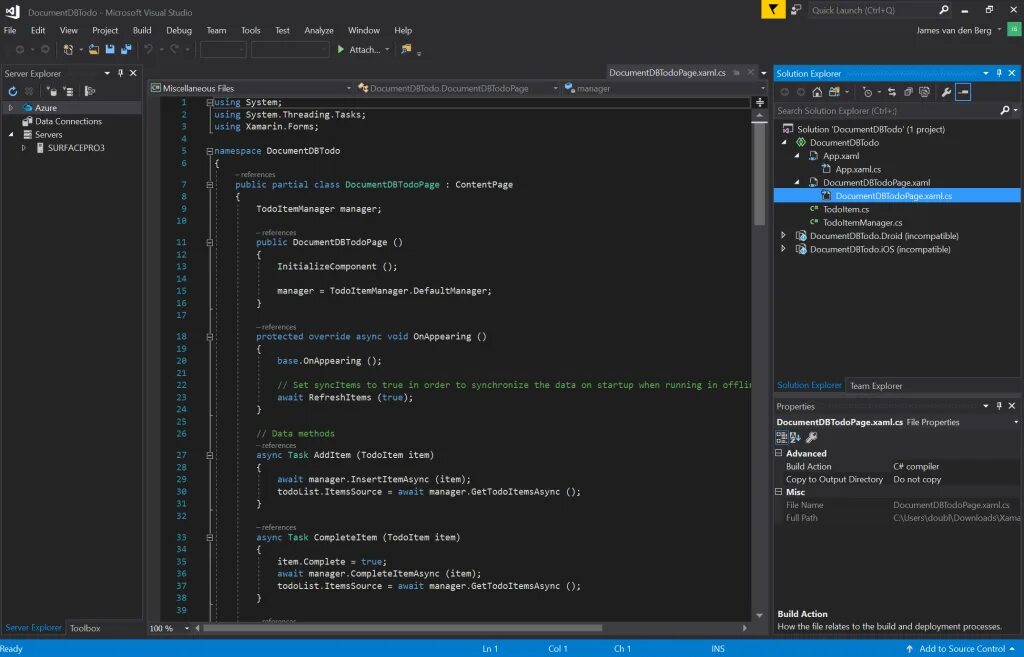This screenshot has height=657, width=1024.
Task: Click the green Attach play button
Action: [x=340, y=49]
